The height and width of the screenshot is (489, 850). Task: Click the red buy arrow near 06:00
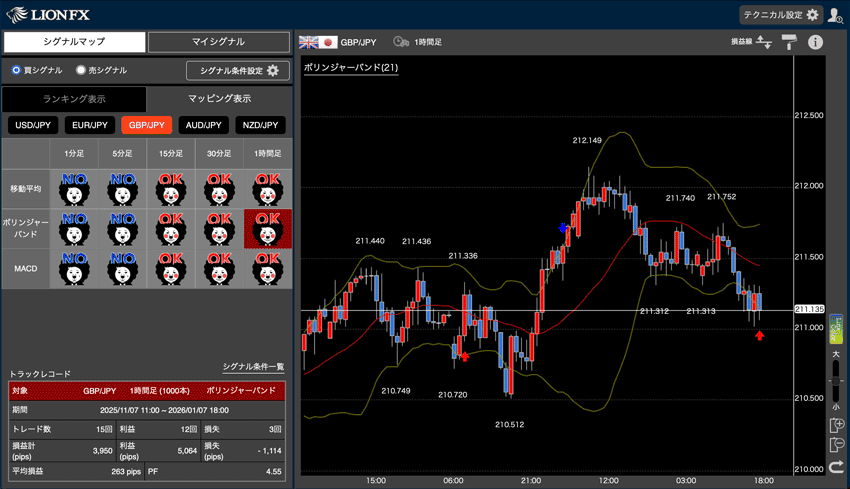click(465, 356)
